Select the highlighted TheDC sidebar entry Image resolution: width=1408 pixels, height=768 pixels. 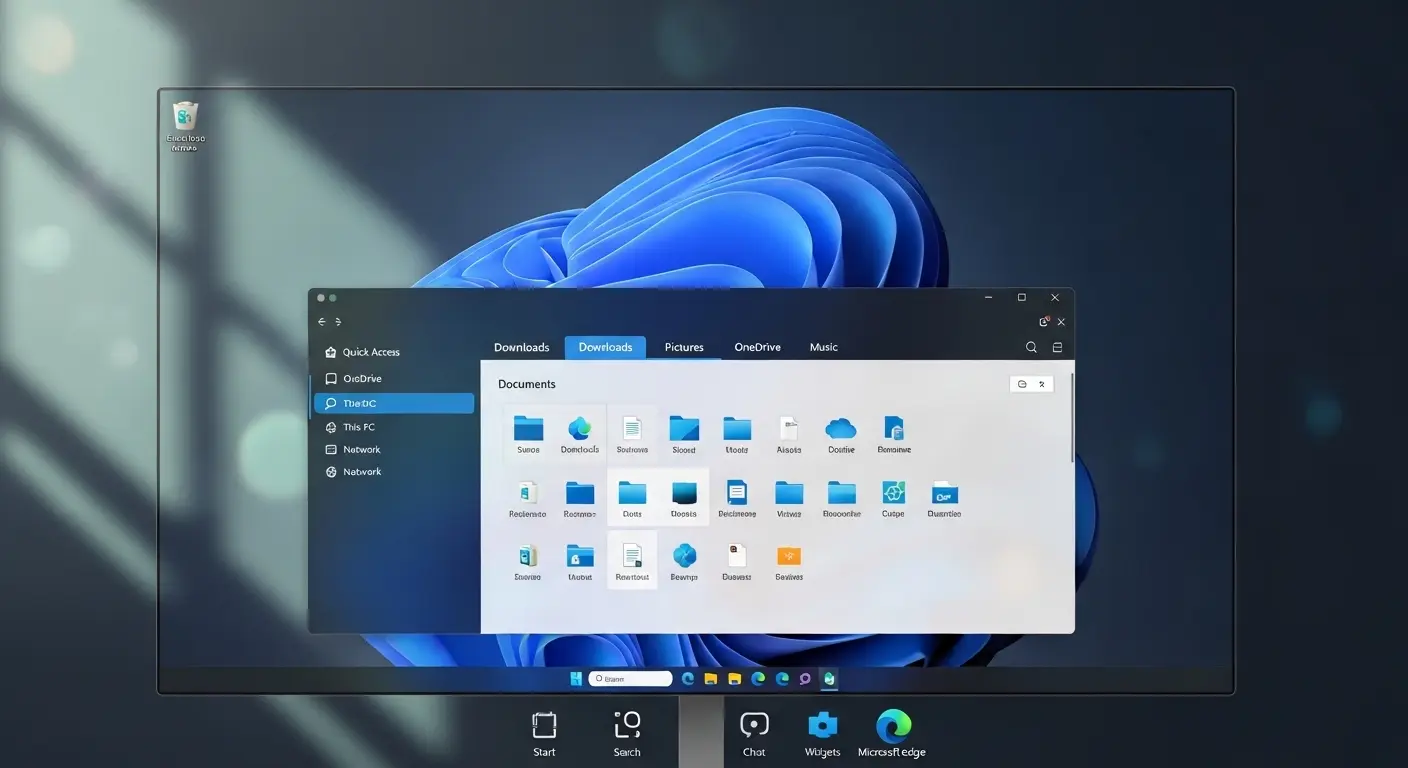click(394, 403)
